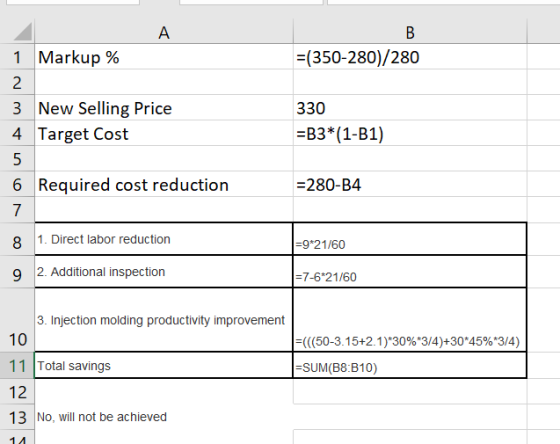560x444 pixels.
Task: Click empty cell A5
Action: click(164, 159)
